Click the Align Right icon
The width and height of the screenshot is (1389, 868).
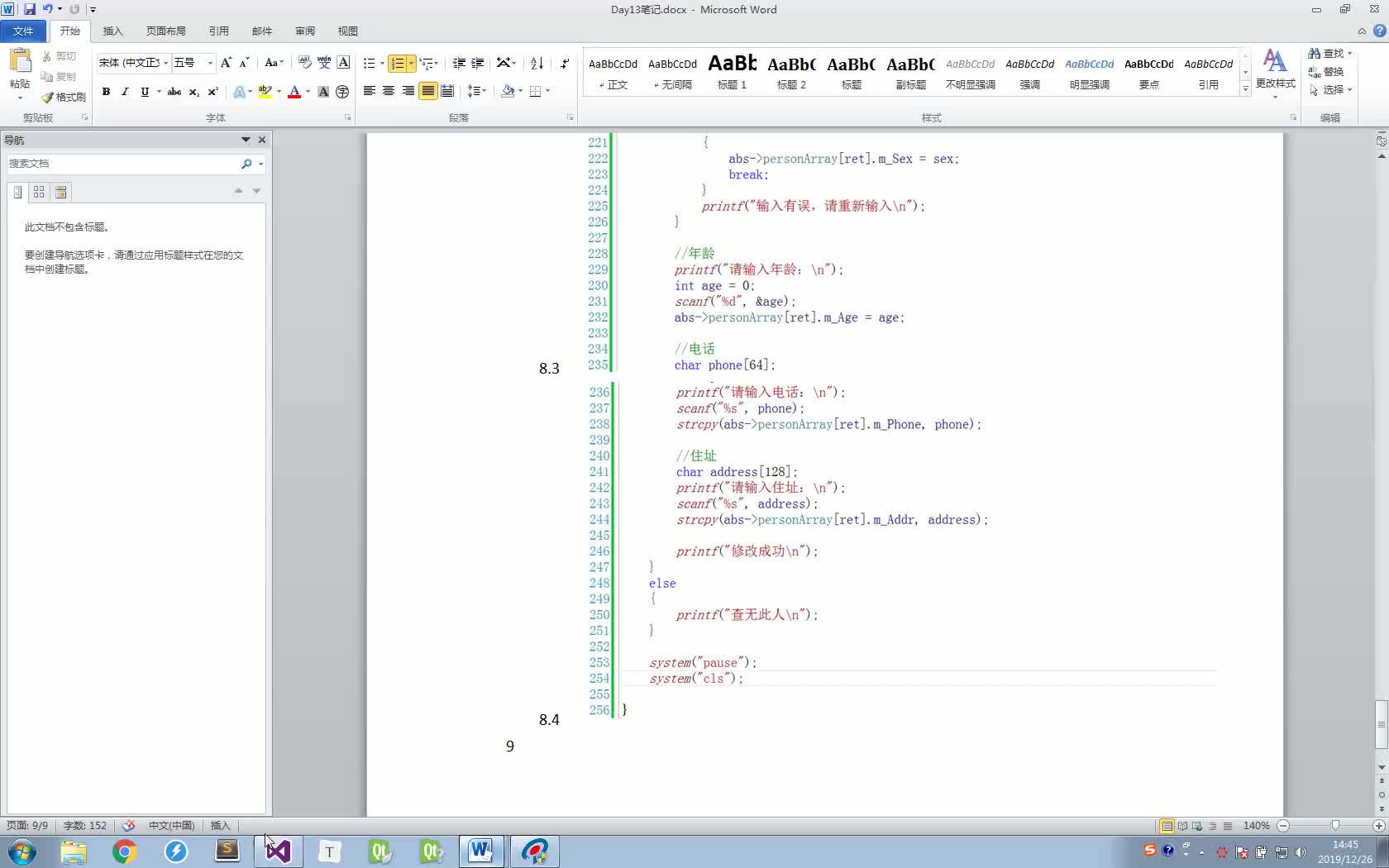tap(408, 91)
